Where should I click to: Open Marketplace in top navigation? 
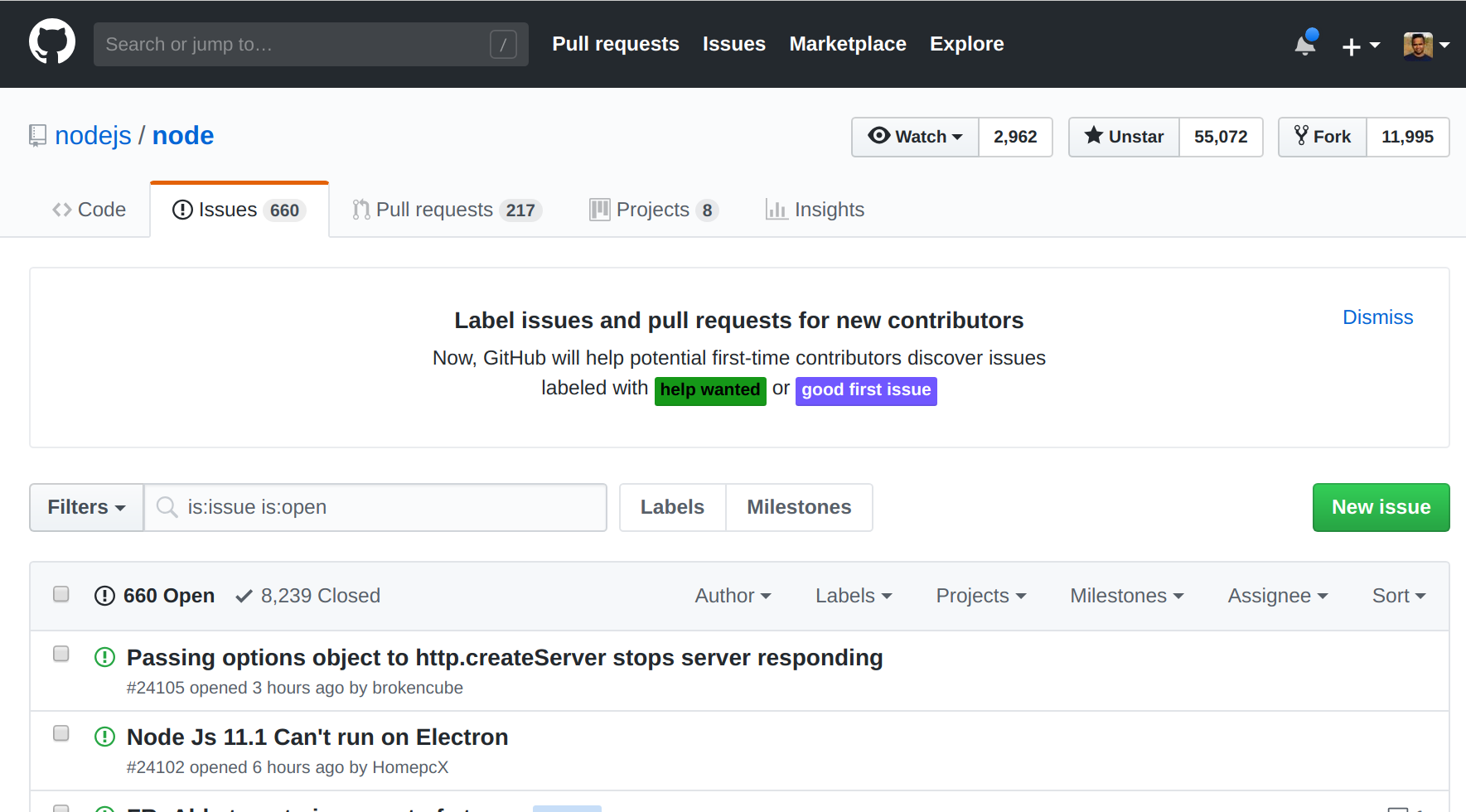tap(848, 44)
